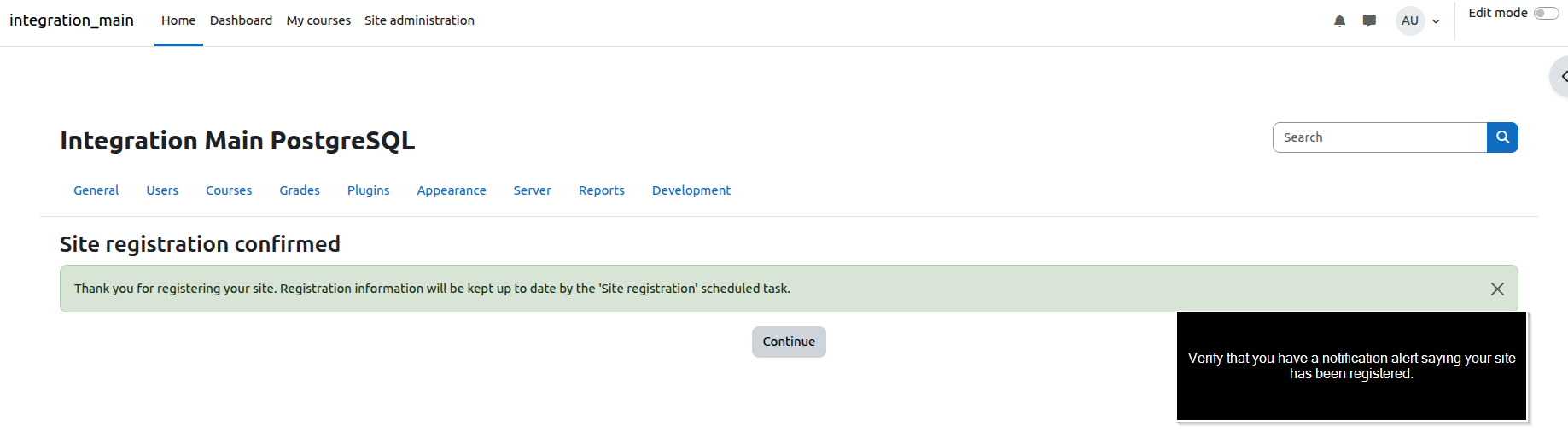Switch to the Server tab
Image resolution: width=1568 pixels, height=438 pixels.
click(532, 190)
